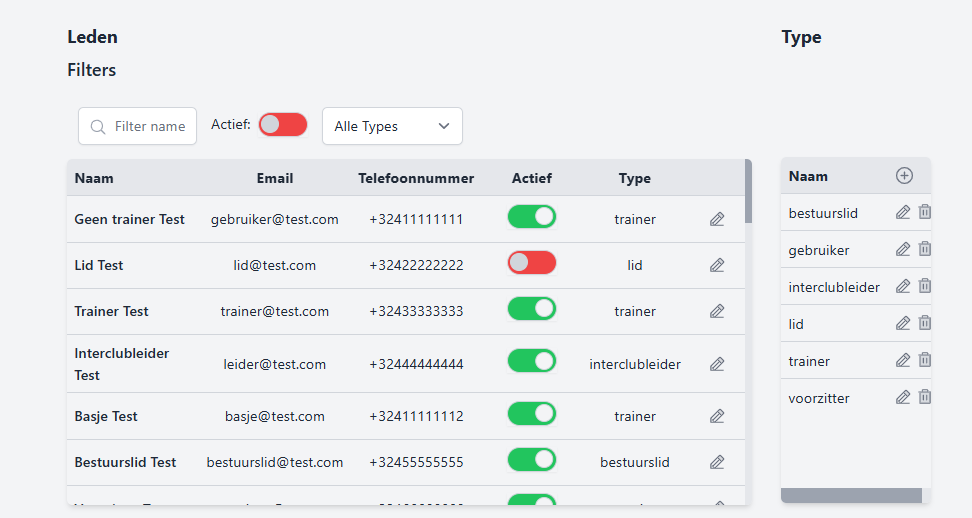This screenshot has width=972, height=518.
Task: Toggle active for Bestuurslid Test
Action: (x=532, y=460)
